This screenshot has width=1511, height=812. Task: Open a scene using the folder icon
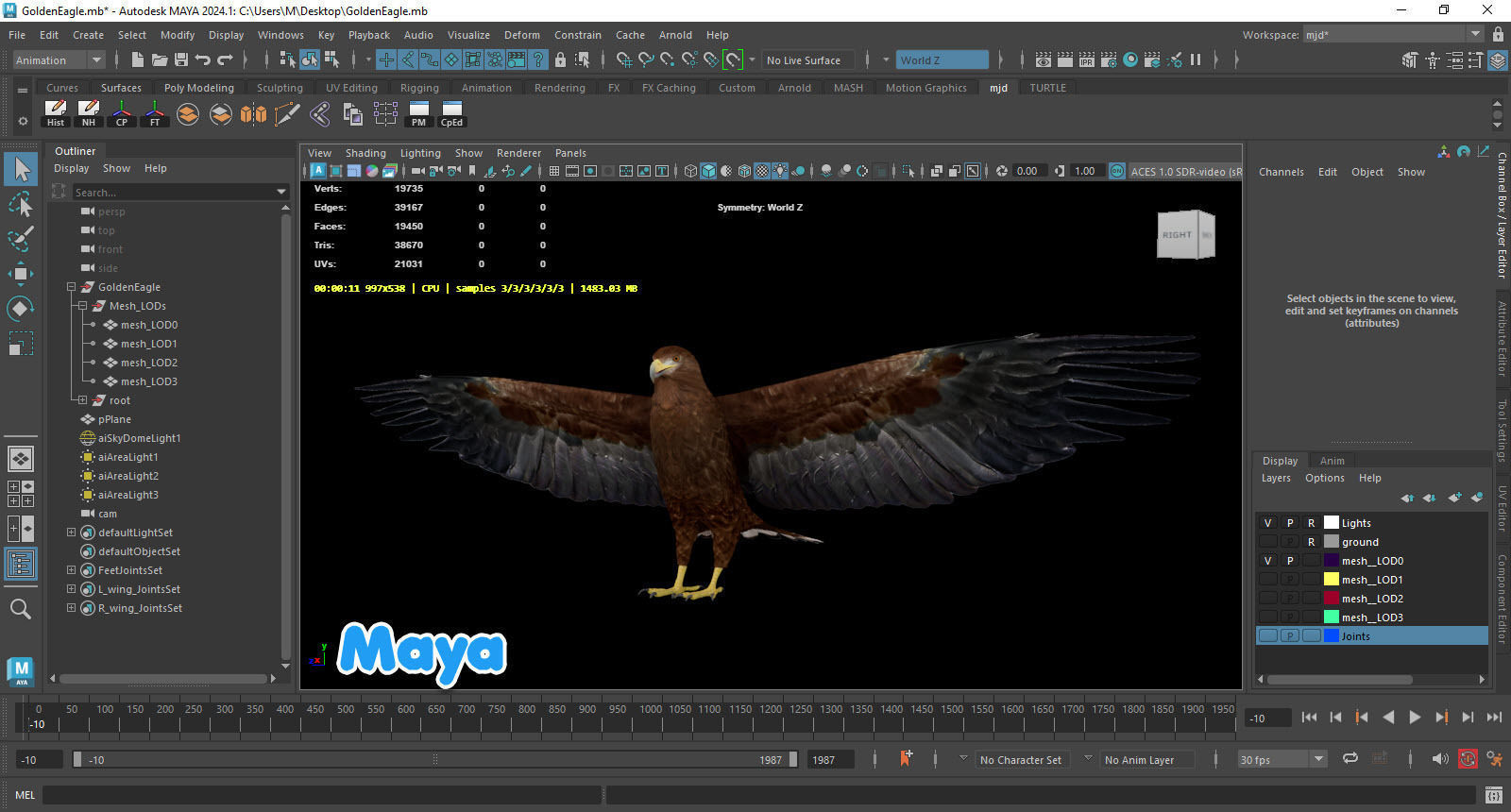pos(160,59)
